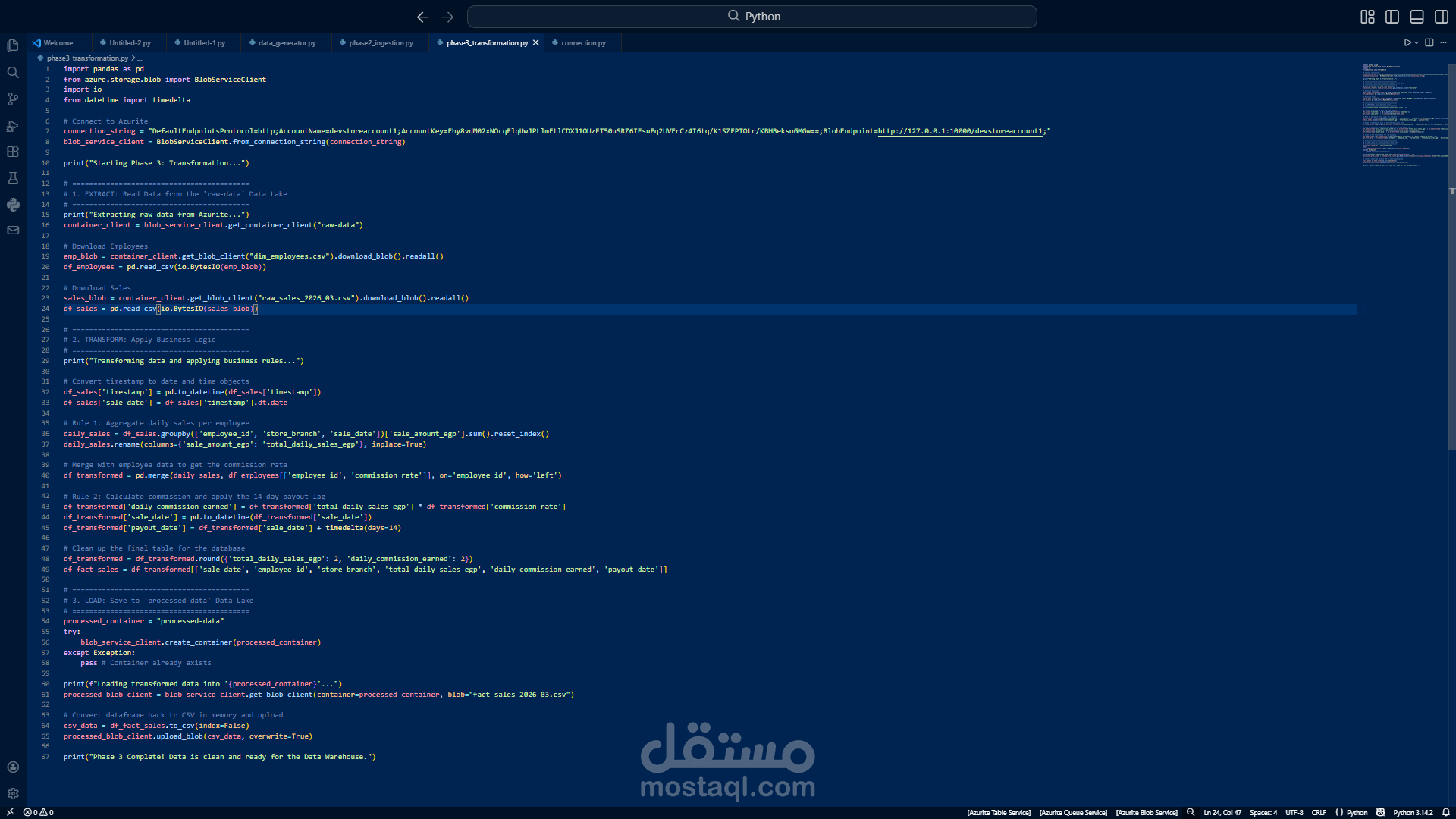Open the CRLF end-of-line selector
Screen dimensions: 1456x819
[1319, 812]
